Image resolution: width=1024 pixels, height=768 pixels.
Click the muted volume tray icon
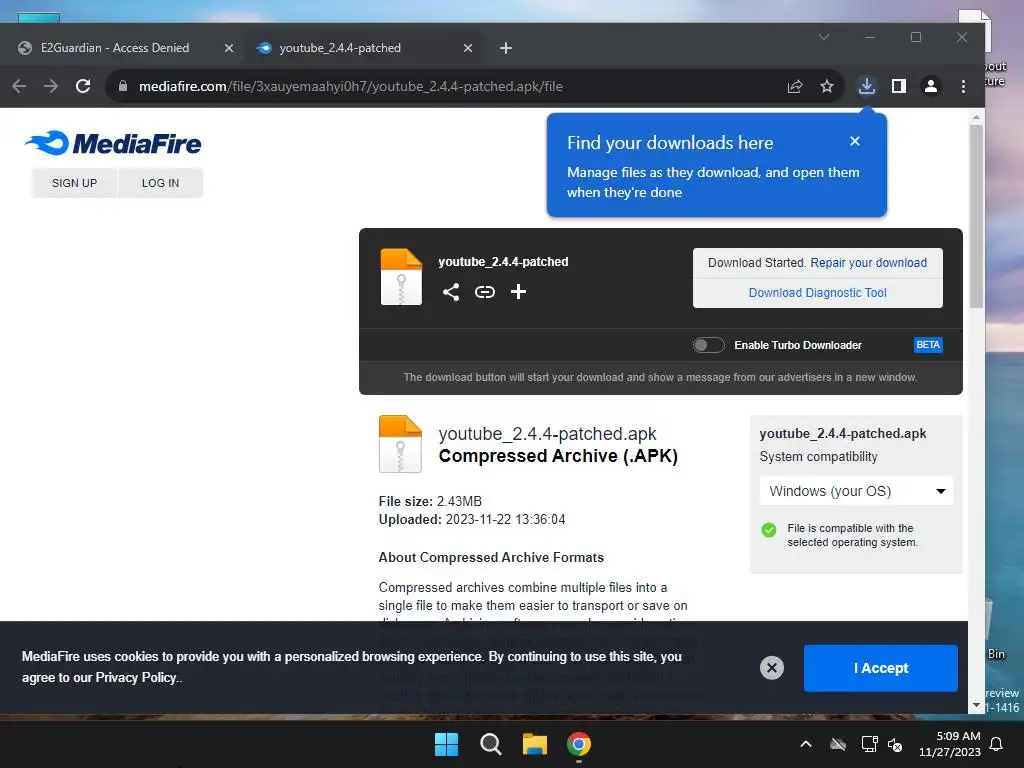pos(895,744)
